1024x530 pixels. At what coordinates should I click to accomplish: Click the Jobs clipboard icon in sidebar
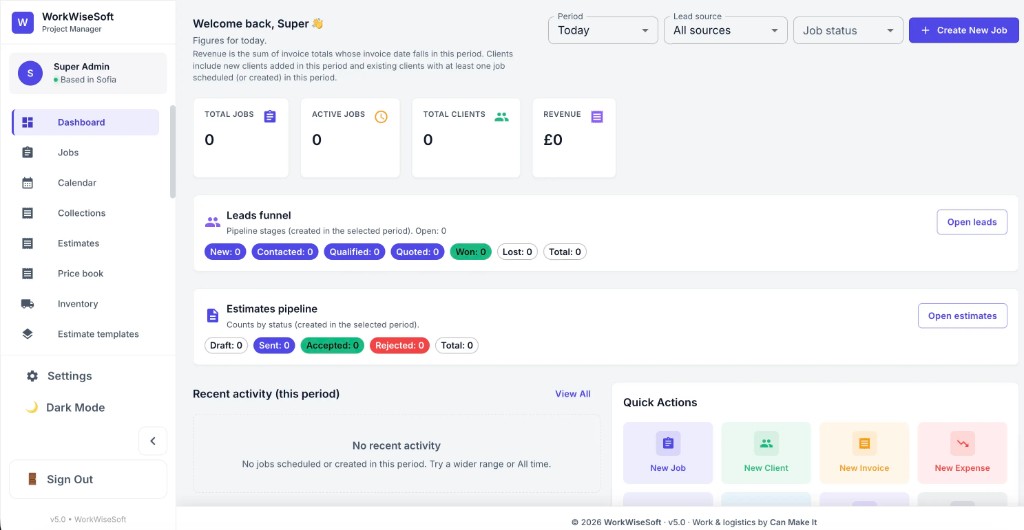point(27,152)
